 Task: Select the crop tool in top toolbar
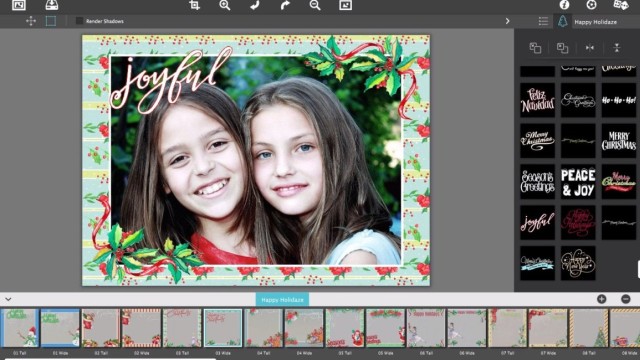195,5
